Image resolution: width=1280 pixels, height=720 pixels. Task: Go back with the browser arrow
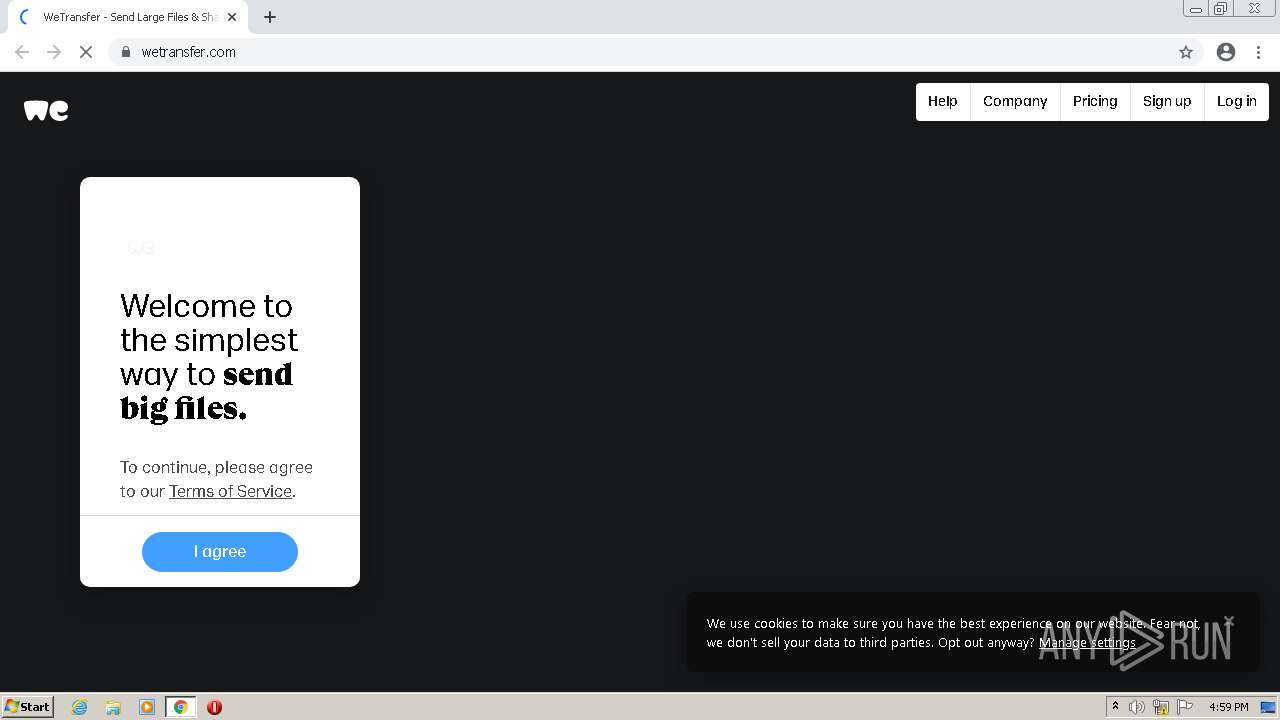click(x=22, y=52)
